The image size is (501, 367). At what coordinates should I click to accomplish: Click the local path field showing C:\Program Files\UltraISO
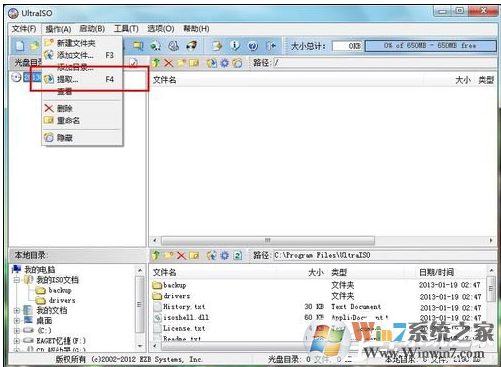pos(384,255)
